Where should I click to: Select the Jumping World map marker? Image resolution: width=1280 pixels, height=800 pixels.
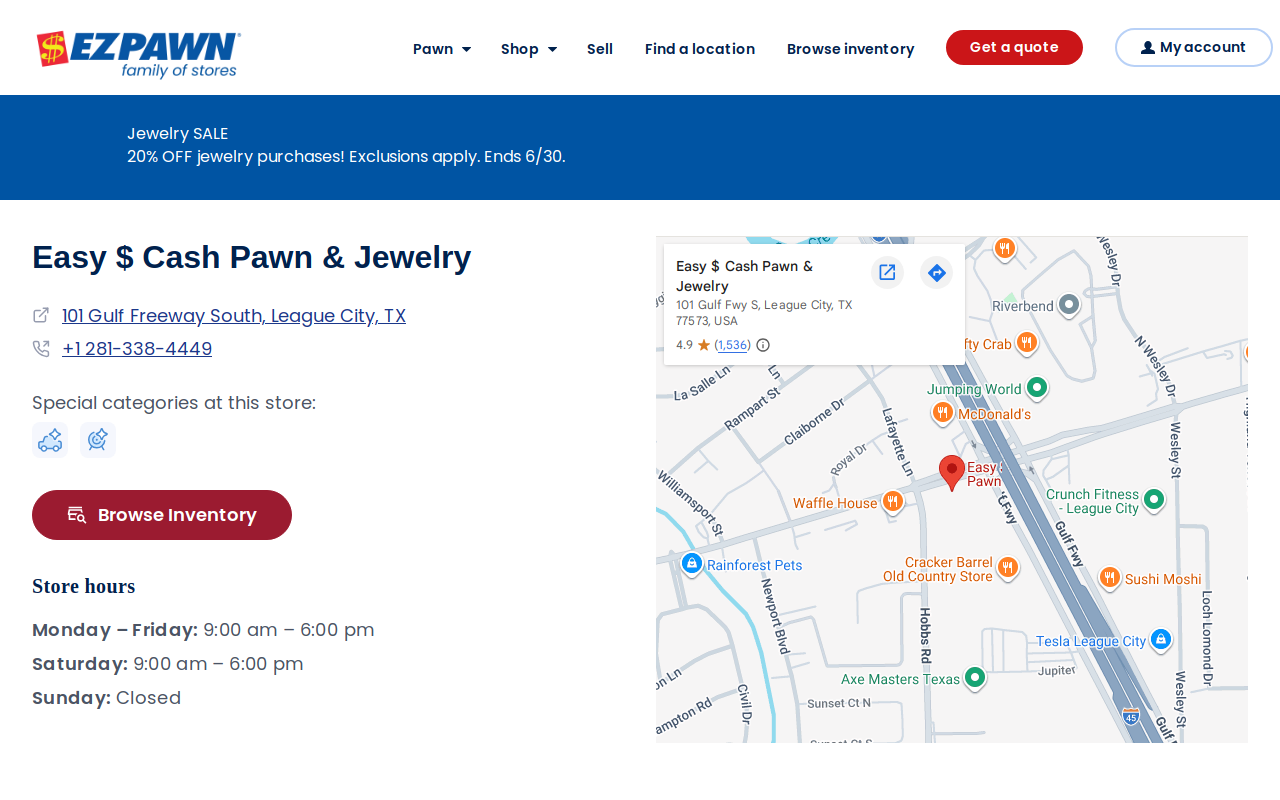1037,388
